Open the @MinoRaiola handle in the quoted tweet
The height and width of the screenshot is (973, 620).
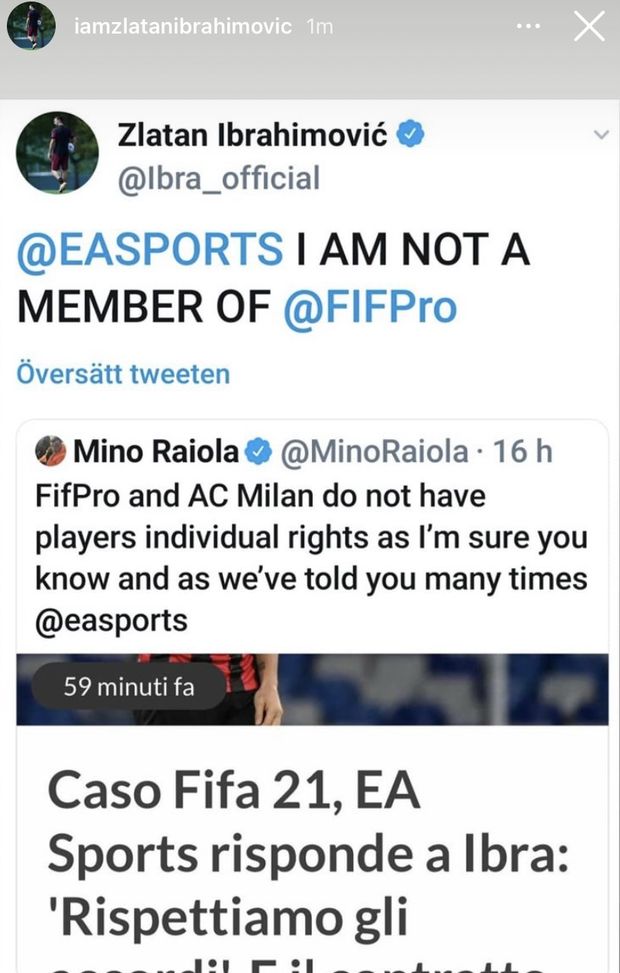373,452
